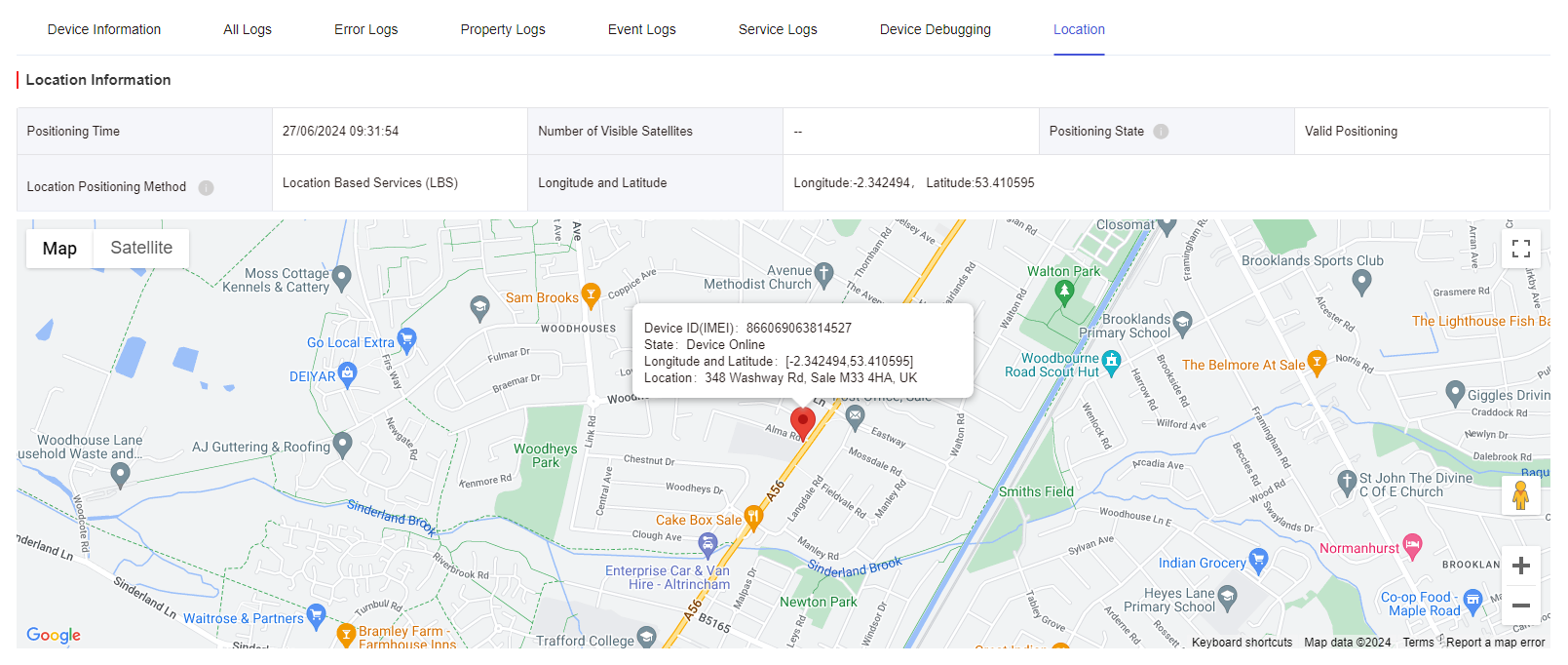Show help for Location Positioning Method
Viewport: 1568px width, 665px height.
[206, 187]
